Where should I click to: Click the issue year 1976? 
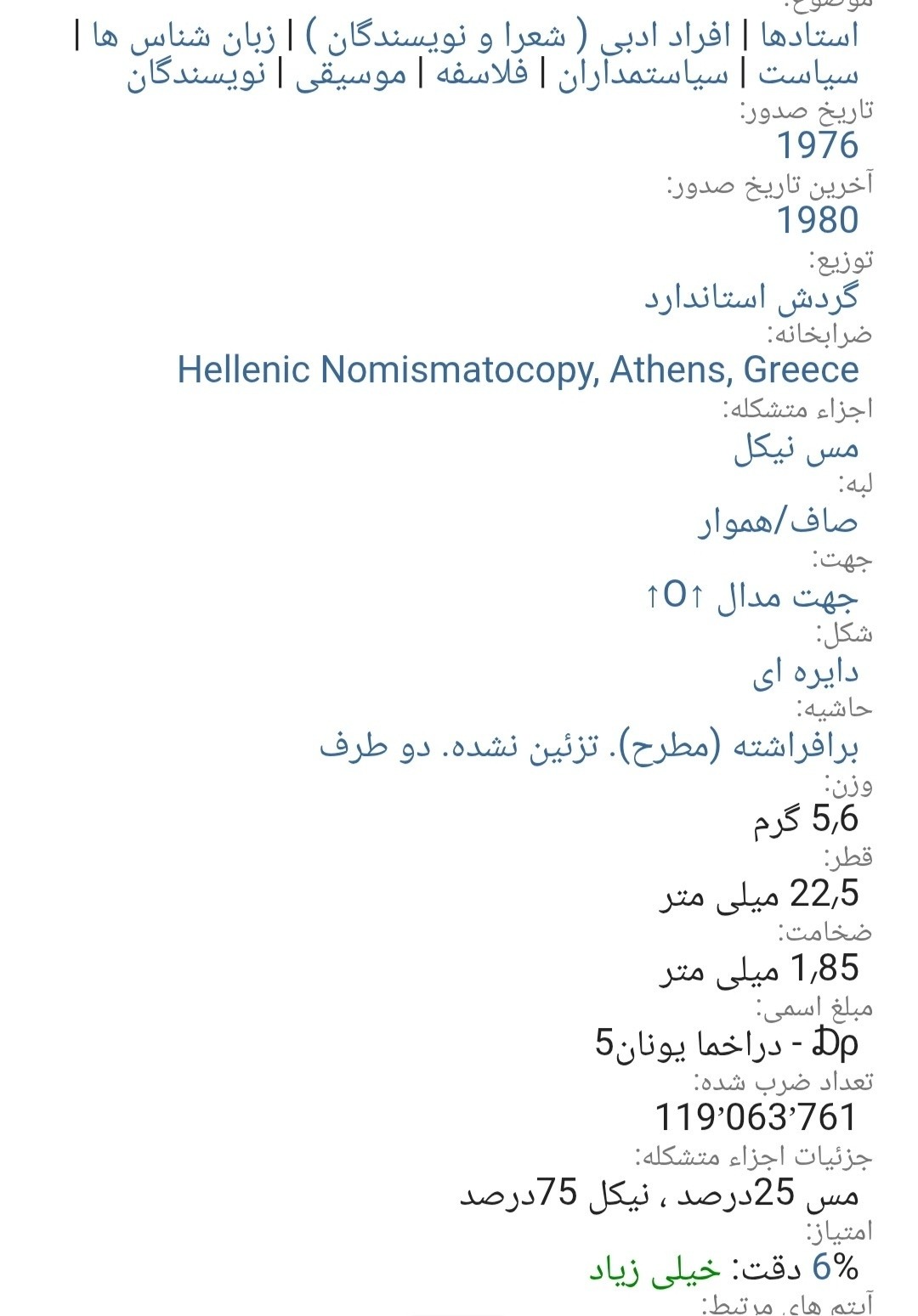pyautogui.click(x=818, y=146)
